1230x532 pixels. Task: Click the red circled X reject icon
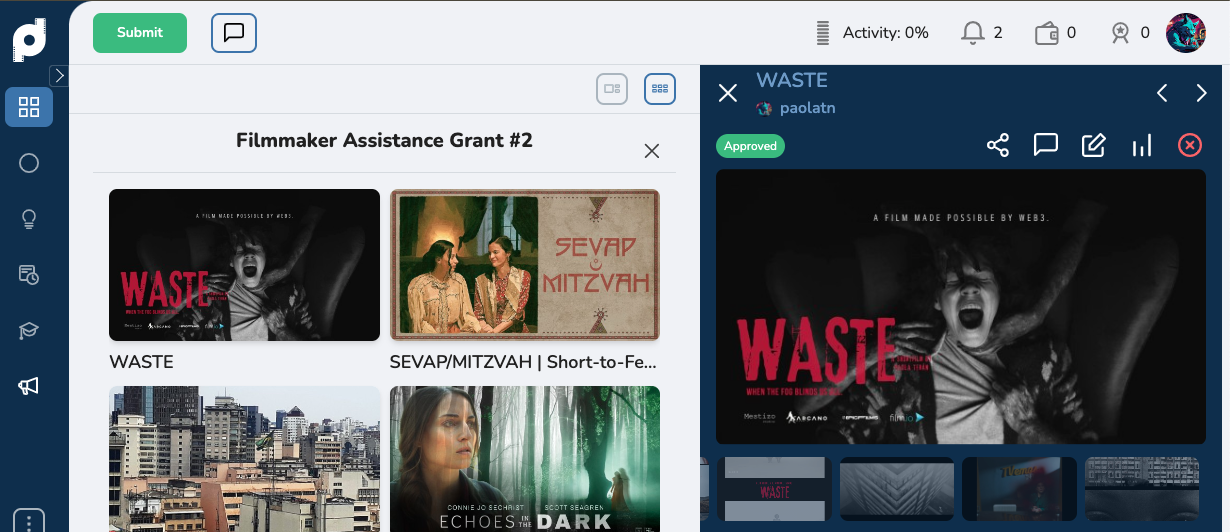pyautogui.click(x=1189, y=146)
